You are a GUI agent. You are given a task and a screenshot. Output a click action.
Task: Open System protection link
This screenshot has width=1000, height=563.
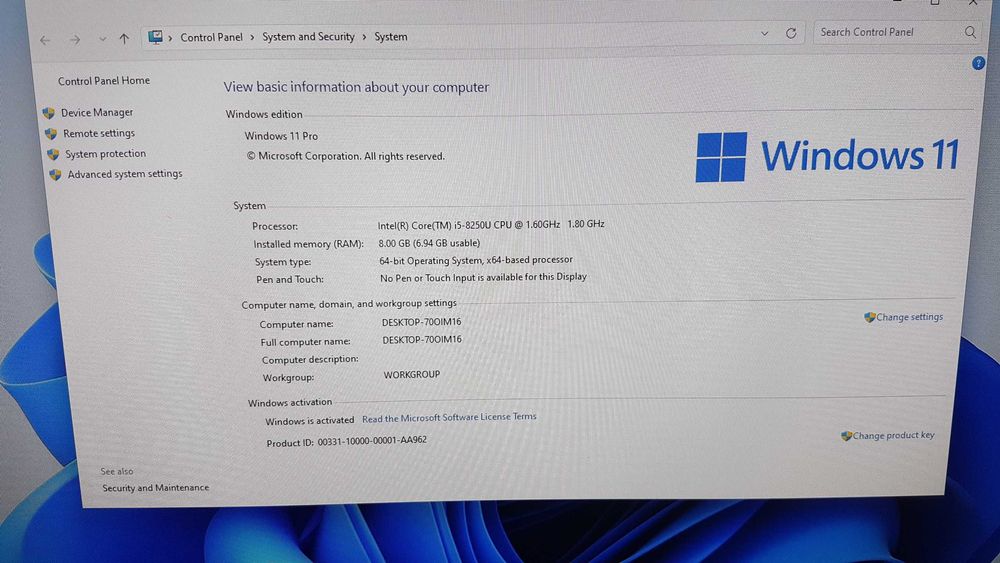point(105,154)
